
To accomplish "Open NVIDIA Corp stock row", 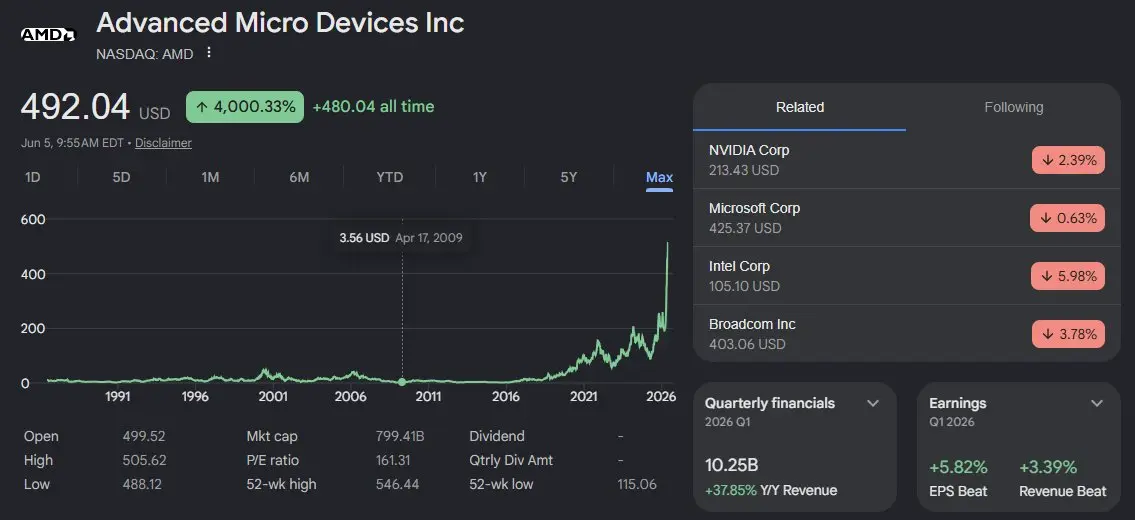I will point(906,160).
